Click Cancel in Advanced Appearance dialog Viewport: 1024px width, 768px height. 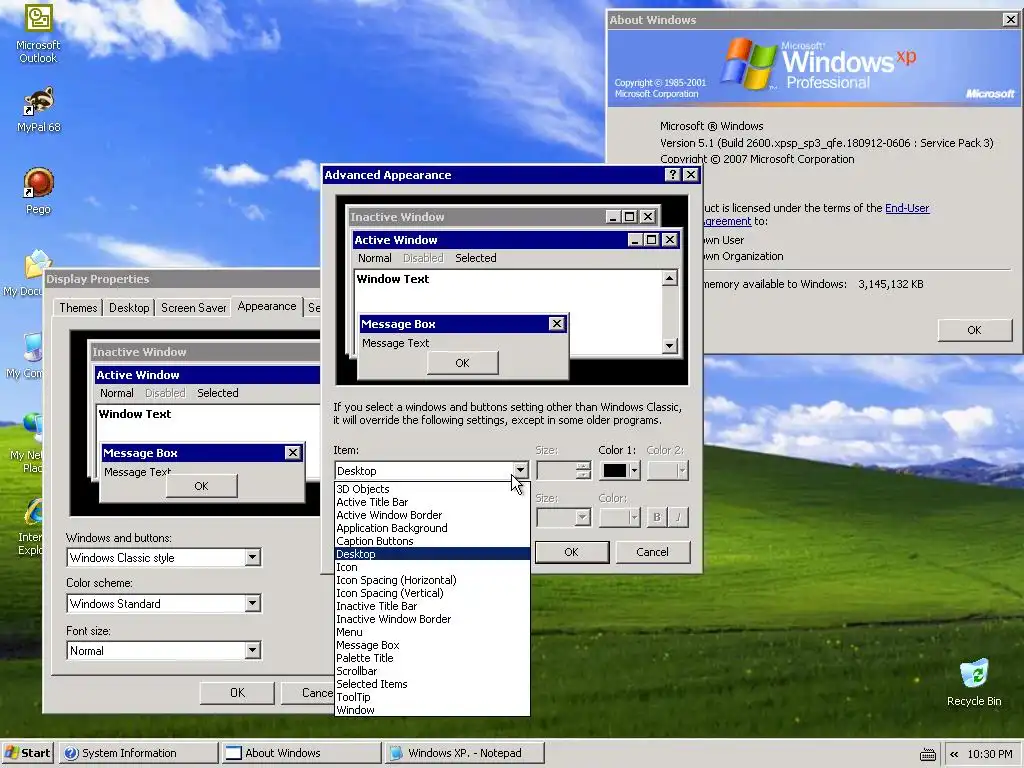pyautogui.click(x=652, y=552)
